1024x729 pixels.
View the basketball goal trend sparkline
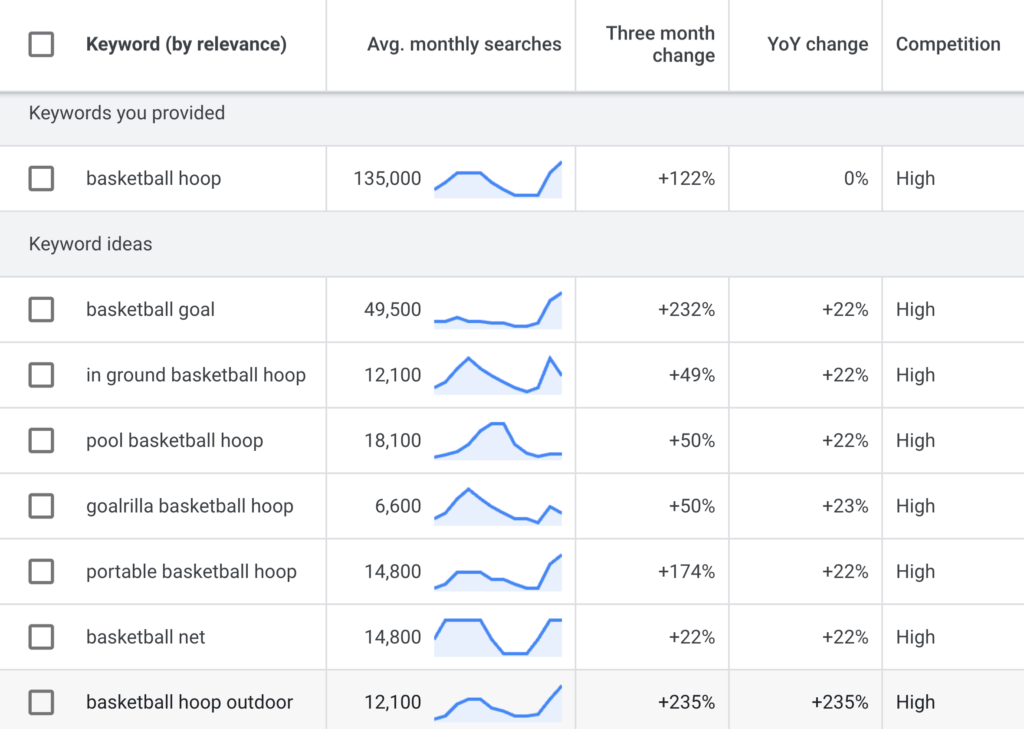tap(498, 310)
